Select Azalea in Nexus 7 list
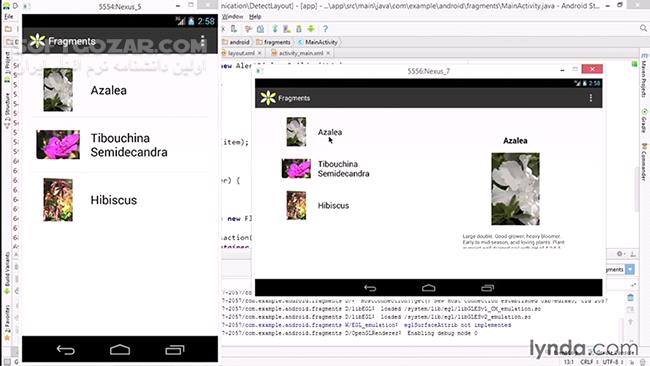The image size is (650, 366). pyautogui.click(x=330, y=132)
